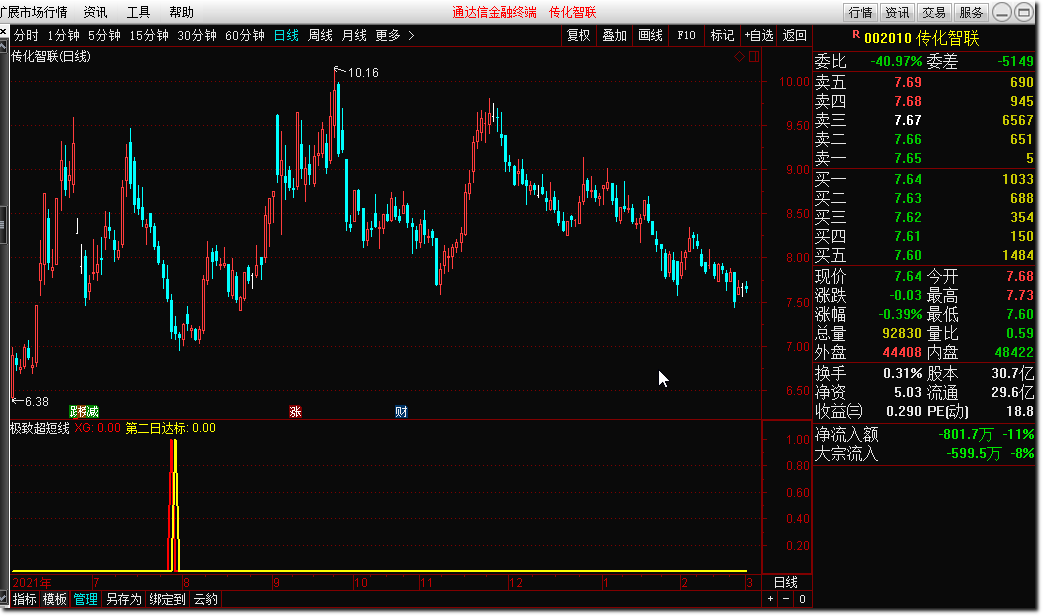Click the 服务 service button
The width and height of the screenshot is (1044, 616).
coord(971,12)
